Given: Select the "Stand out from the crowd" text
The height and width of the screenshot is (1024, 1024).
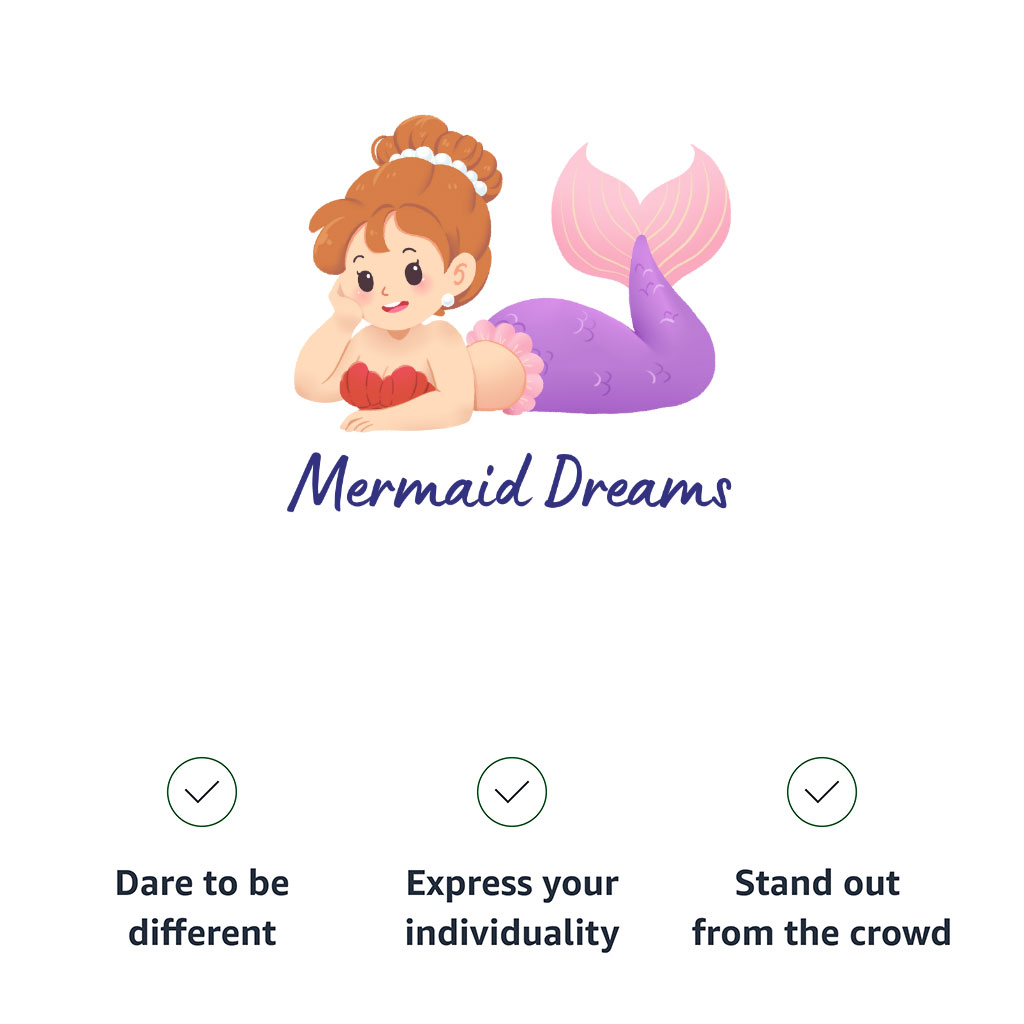Looking at the screenshot, I should point(822,908).
